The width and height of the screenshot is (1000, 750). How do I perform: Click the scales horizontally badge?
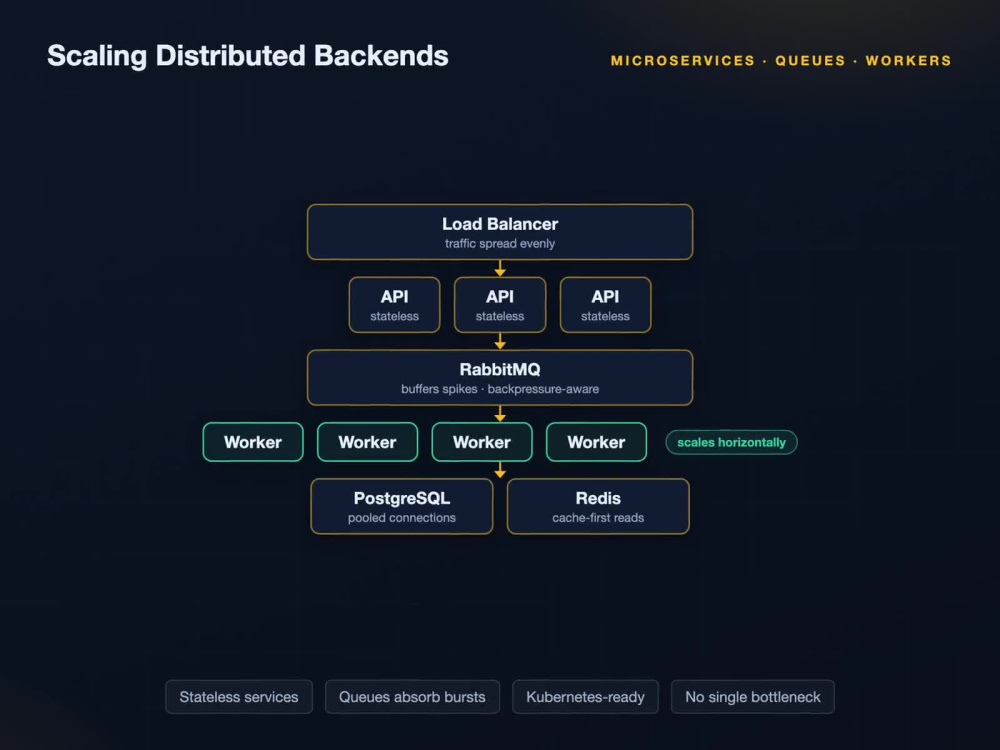tap(732, 443)
